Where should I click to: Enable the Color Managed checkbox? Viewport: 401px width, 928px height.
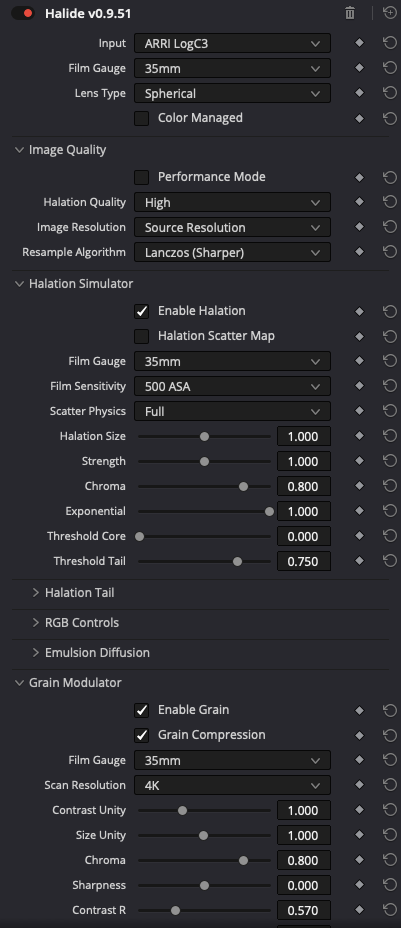coord(141,118)
